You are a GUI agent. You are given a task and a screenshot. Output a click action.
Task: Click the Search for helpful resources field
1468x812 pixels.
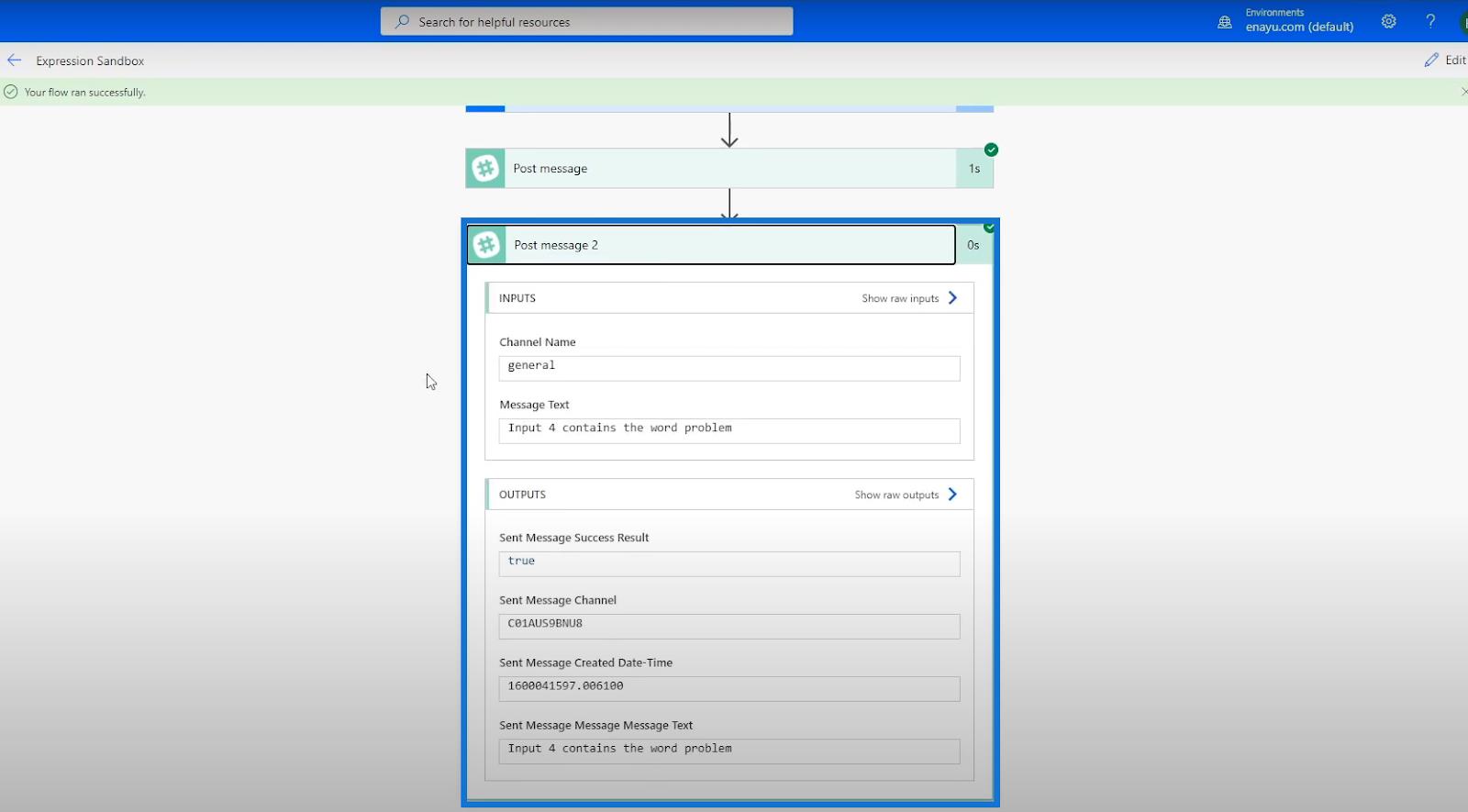coord(587,21)
